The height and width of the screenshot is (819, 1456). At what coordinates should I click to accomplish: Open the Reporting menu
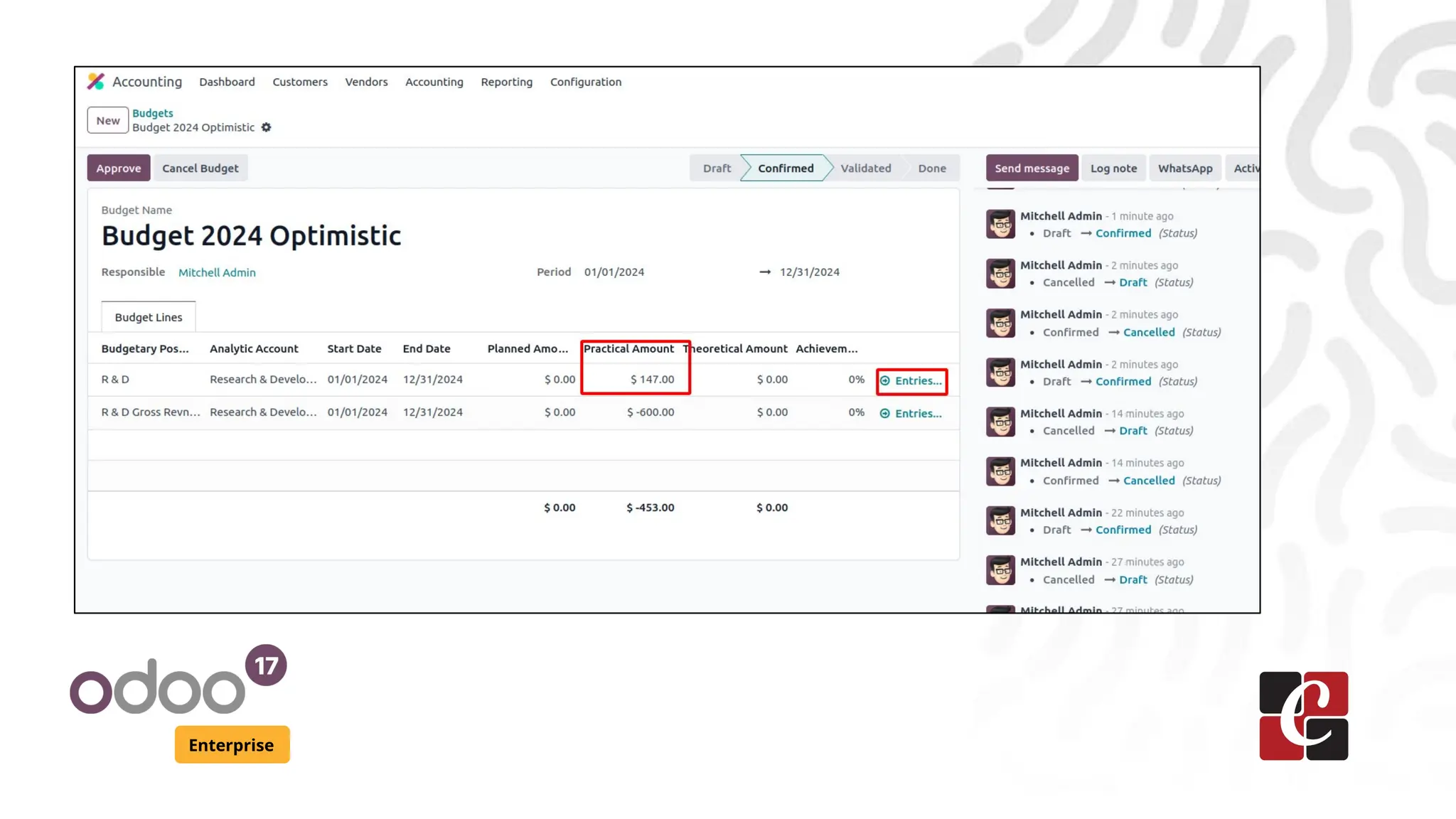click(x=506, y=82)
